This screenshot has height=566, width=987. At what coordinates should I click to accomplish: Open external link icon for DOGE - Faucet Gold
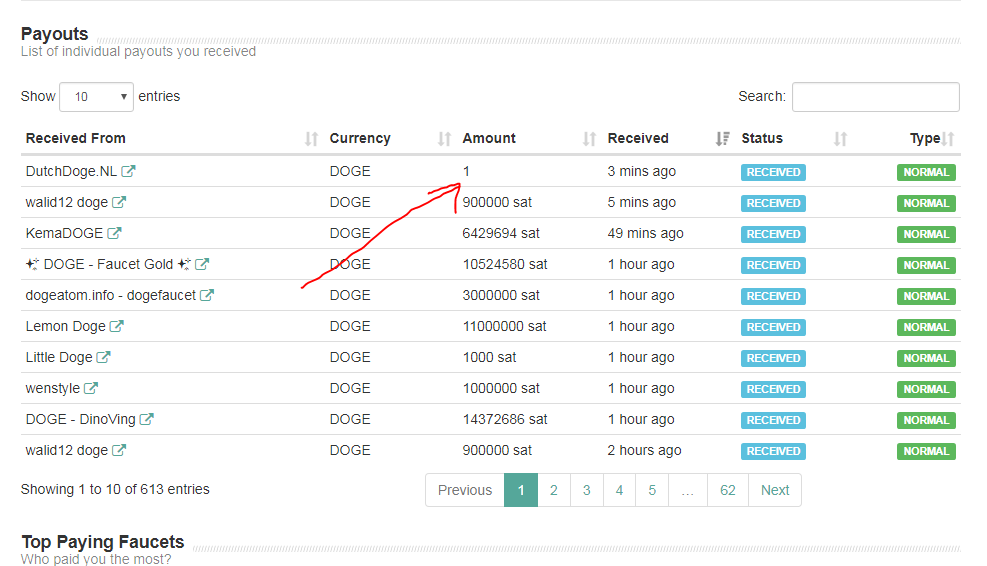202,264
